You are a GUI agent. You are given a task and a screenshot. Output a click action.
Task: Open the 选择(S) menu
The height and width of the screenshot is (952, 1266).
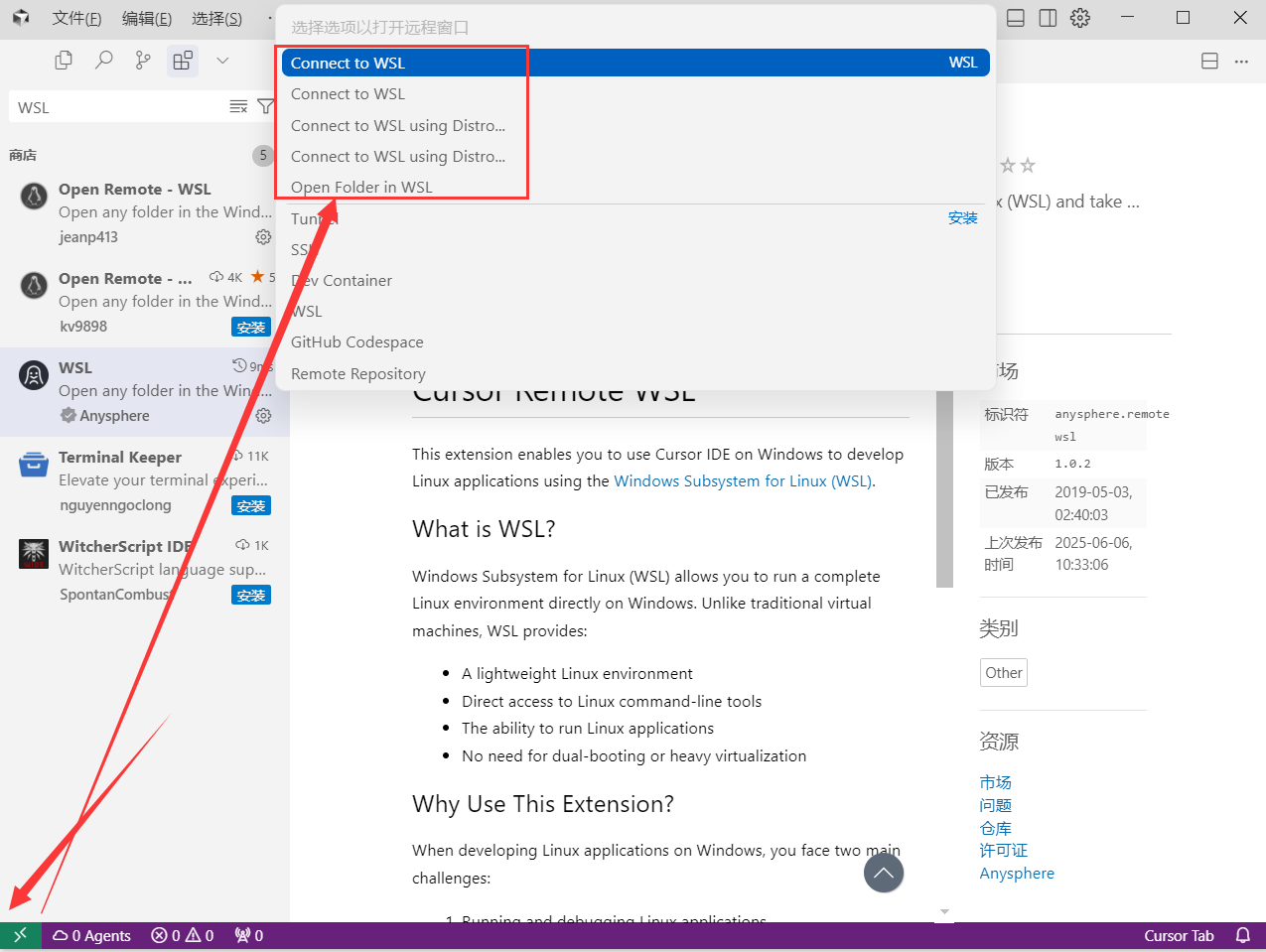point(216,18)
